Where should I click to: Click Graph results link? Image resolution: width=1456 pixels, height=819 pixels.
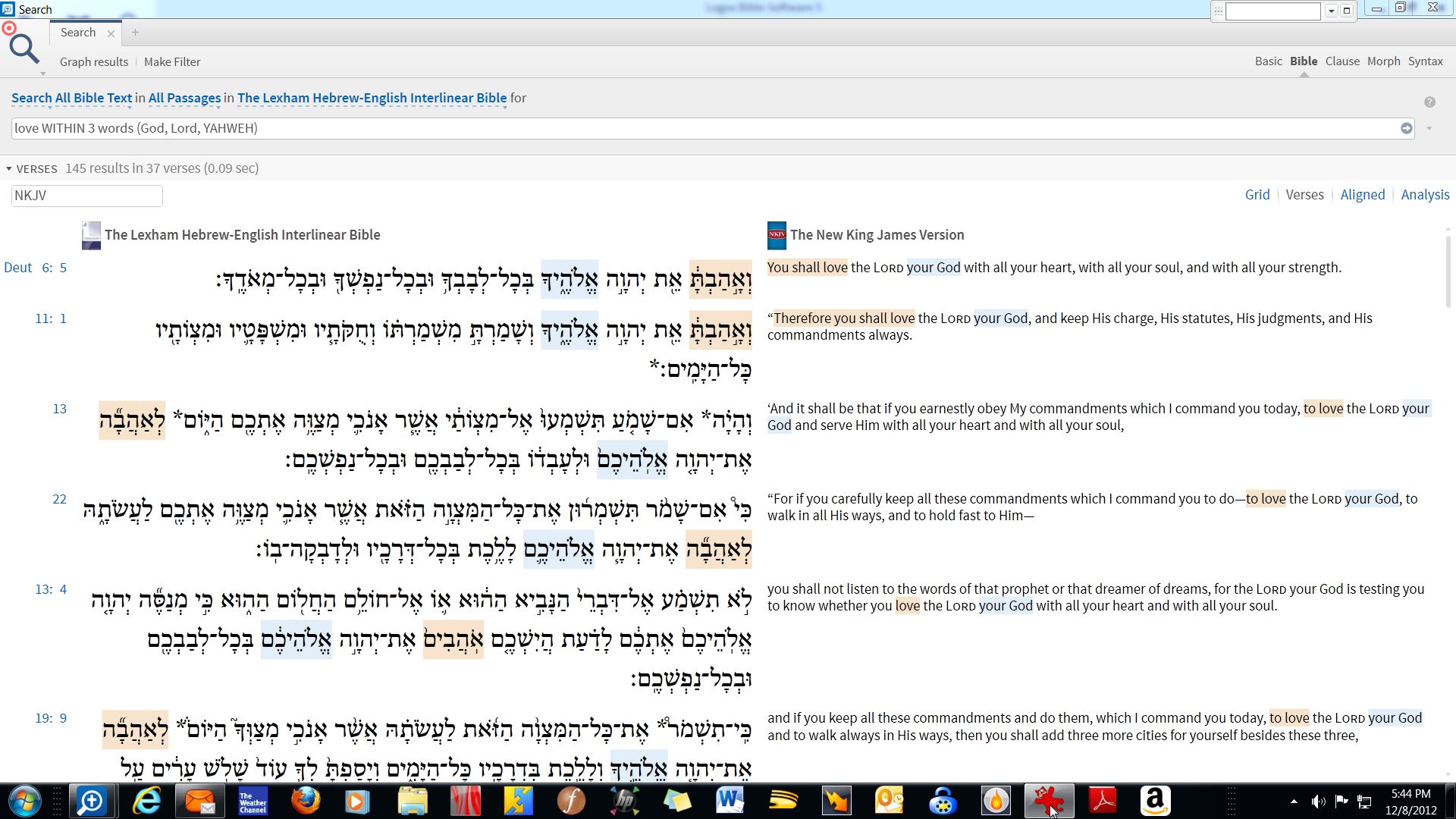[94, 62]
